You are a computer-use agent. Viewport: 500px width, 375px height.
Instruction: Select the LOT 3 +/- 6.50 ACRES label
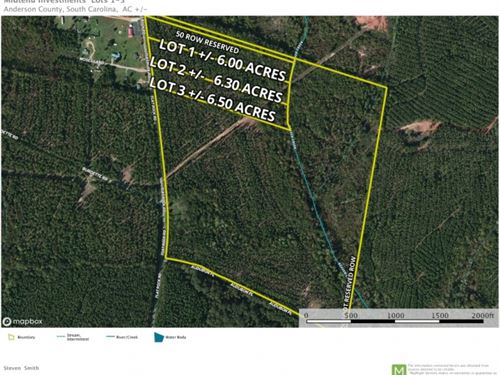click(212, 99)
